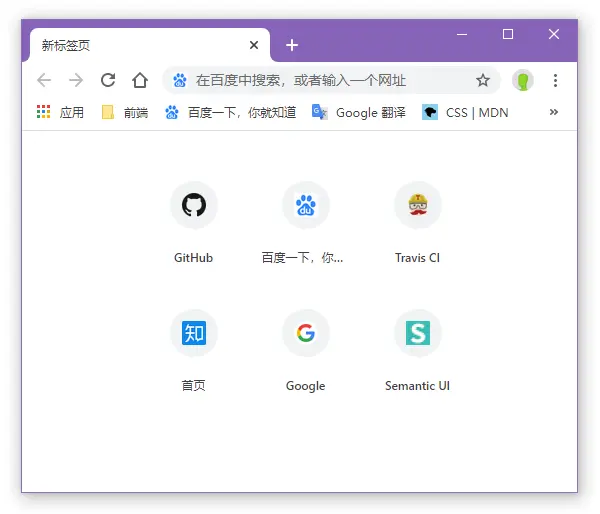
Task: Go forward with the forward arrow
Action: (x=76, y=80)
